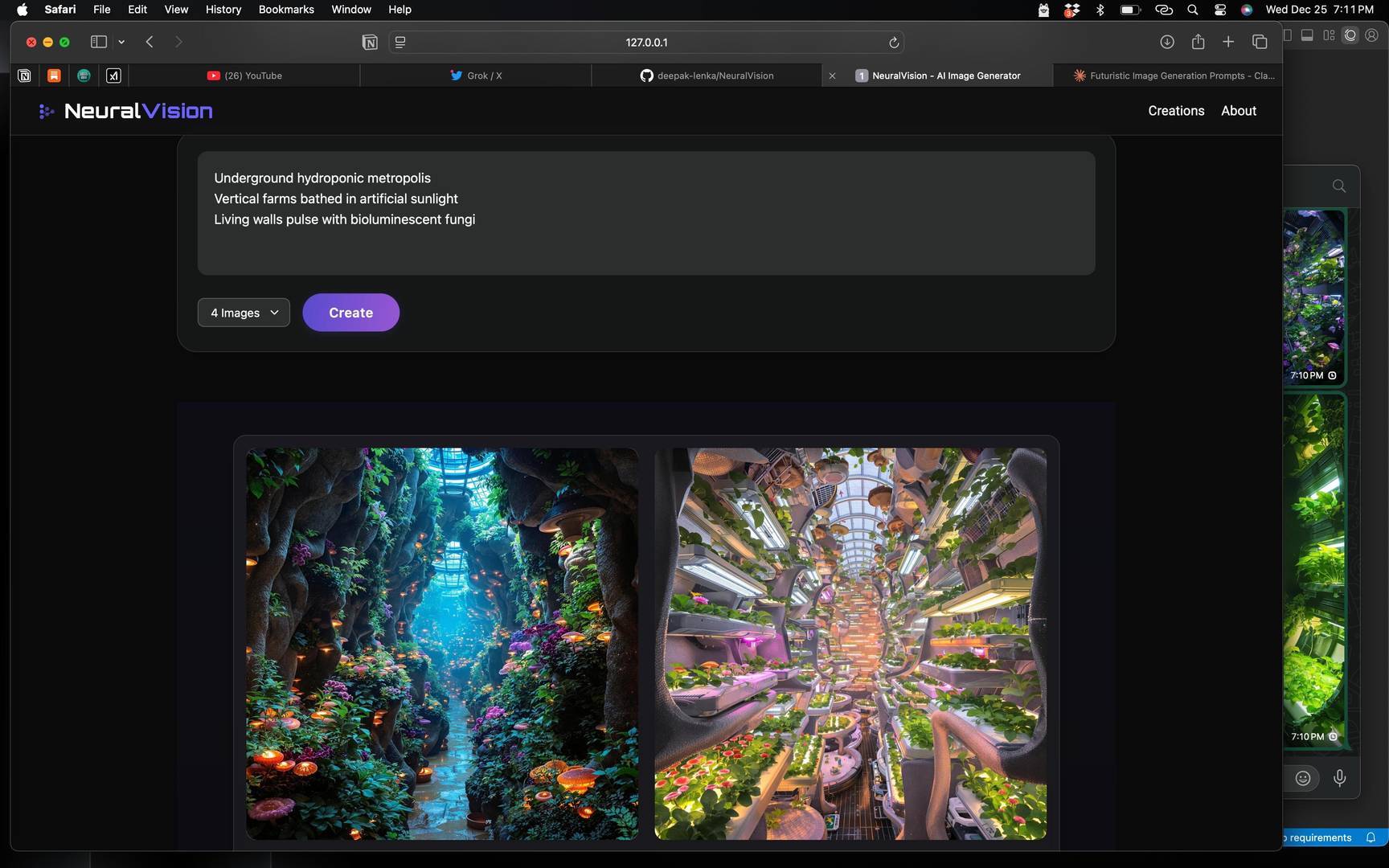Toggle the Safari sidebar button

point(99,42)
